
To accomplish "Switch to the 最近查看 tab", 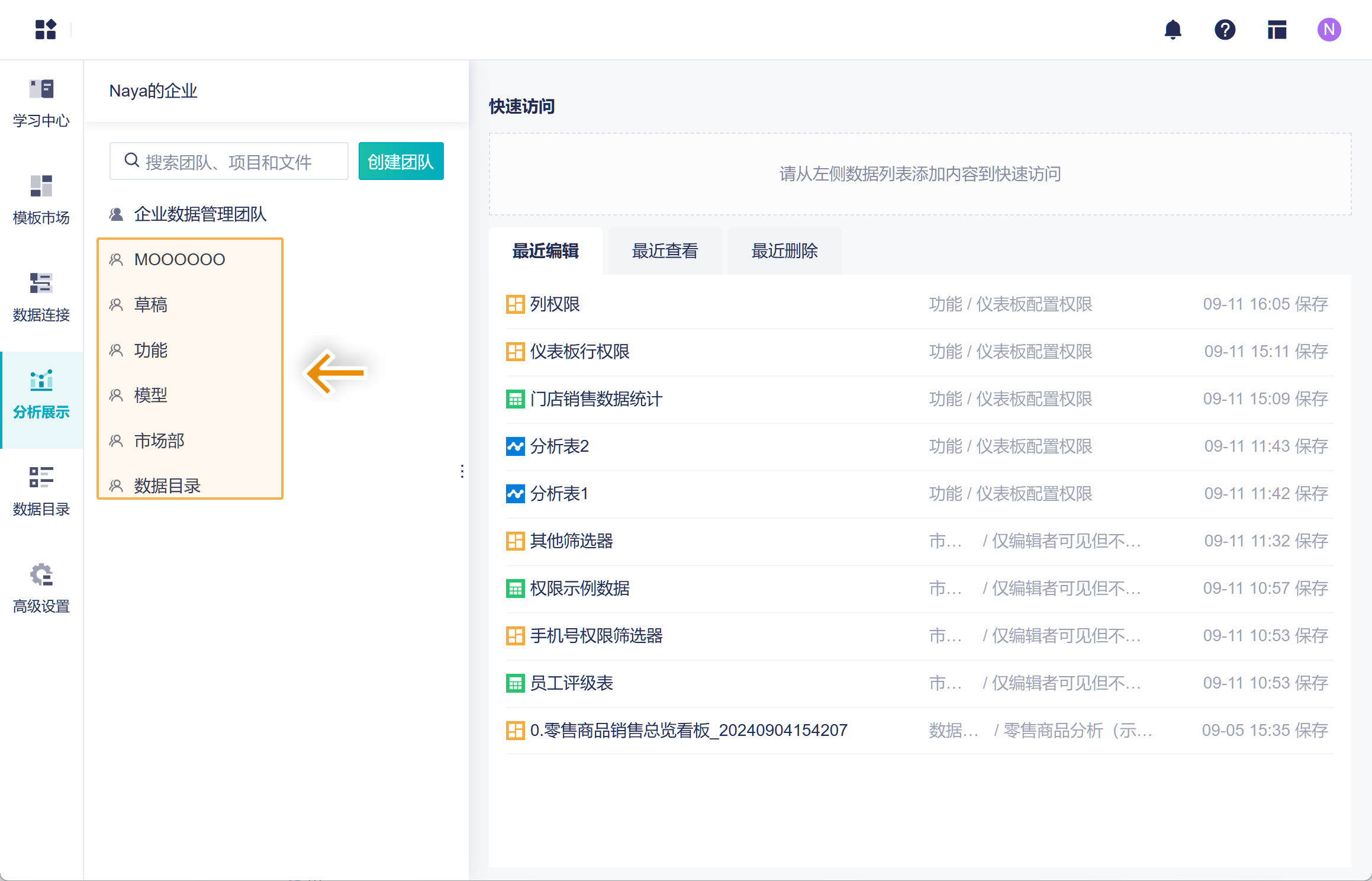I will click(x=665, y=251).
